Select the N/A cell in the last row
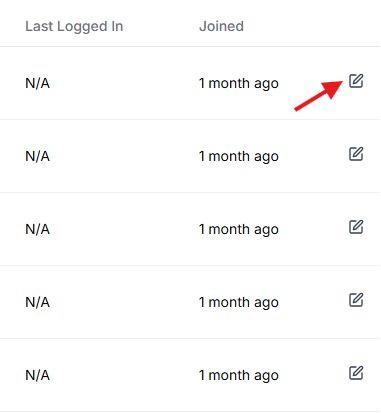Screen dimensions: 381x413 coord(37,375)
